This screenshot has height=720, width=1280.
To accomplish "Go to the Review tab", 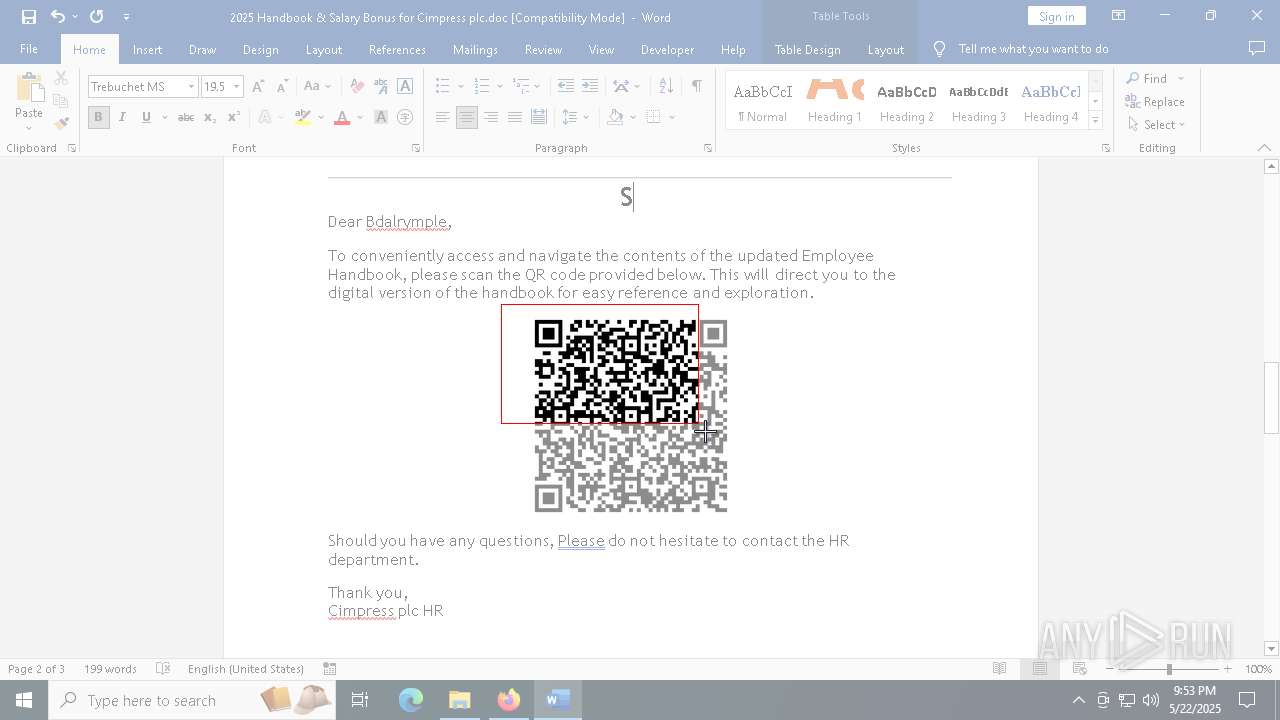I will [543, 49].
